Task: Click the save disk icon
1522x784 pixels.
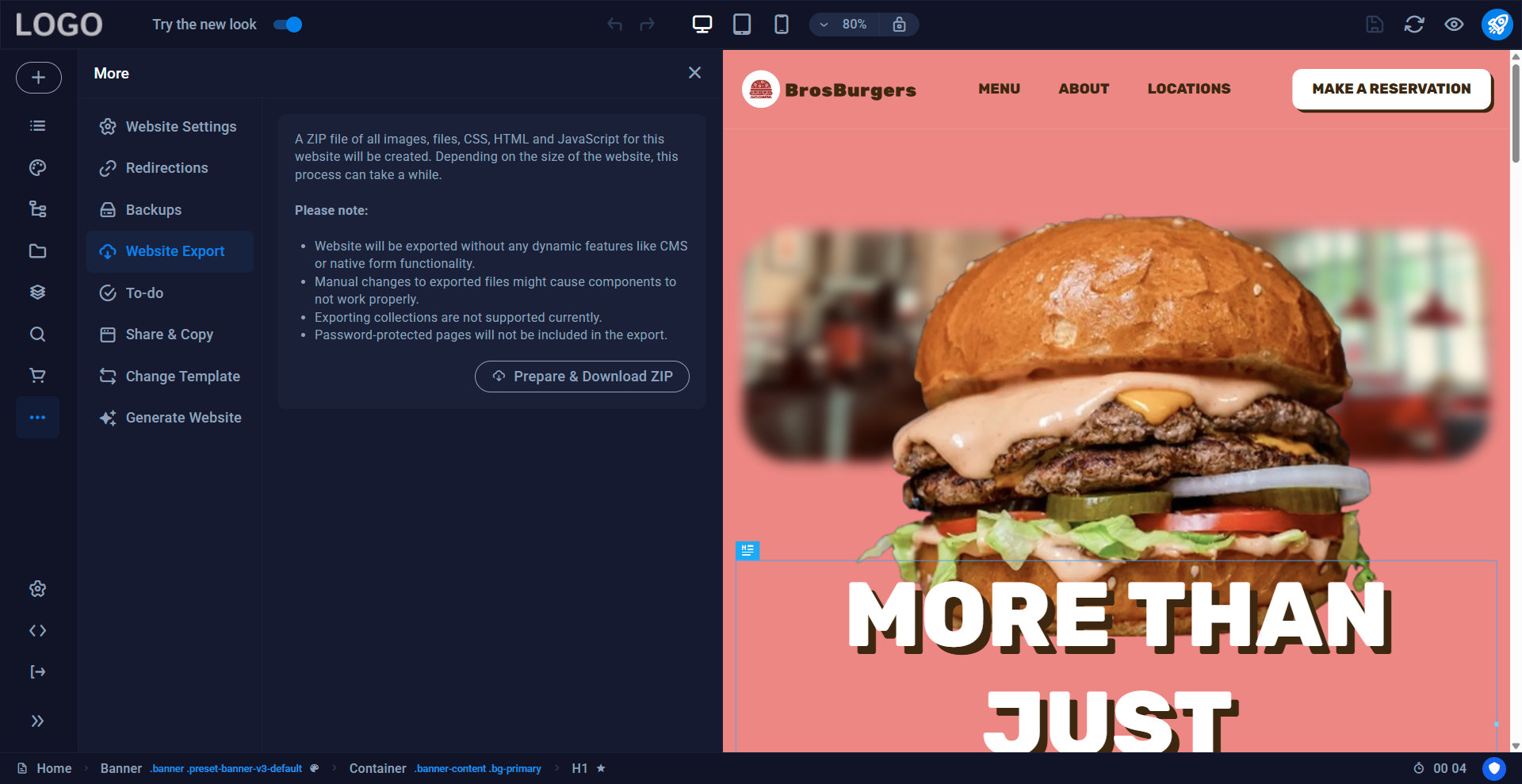Action: point(1375,25)
